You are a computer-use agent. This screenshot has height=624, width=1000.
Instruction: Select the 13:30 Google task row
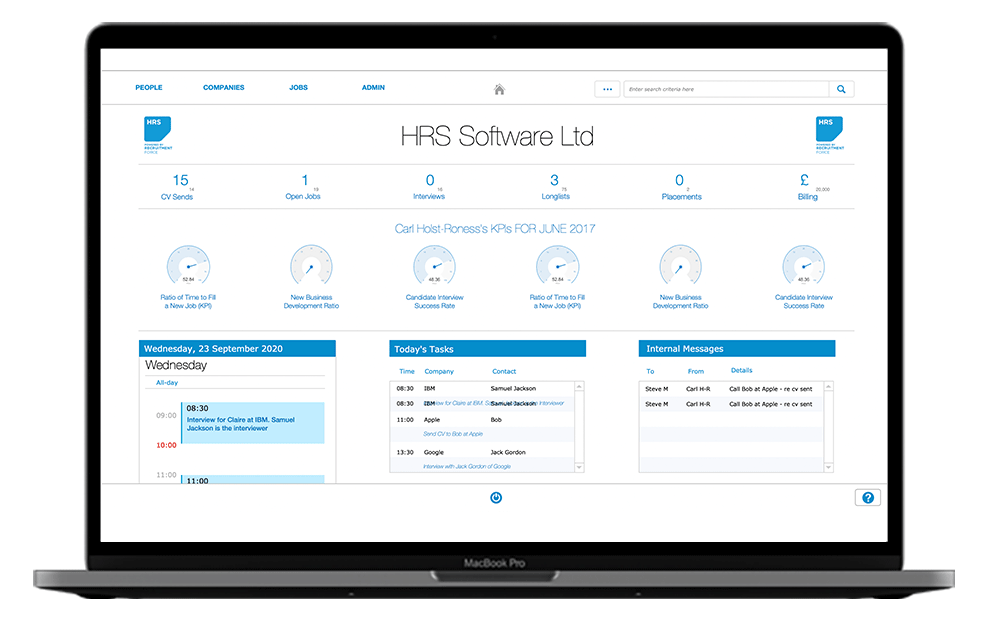click(x=480, y=453)
